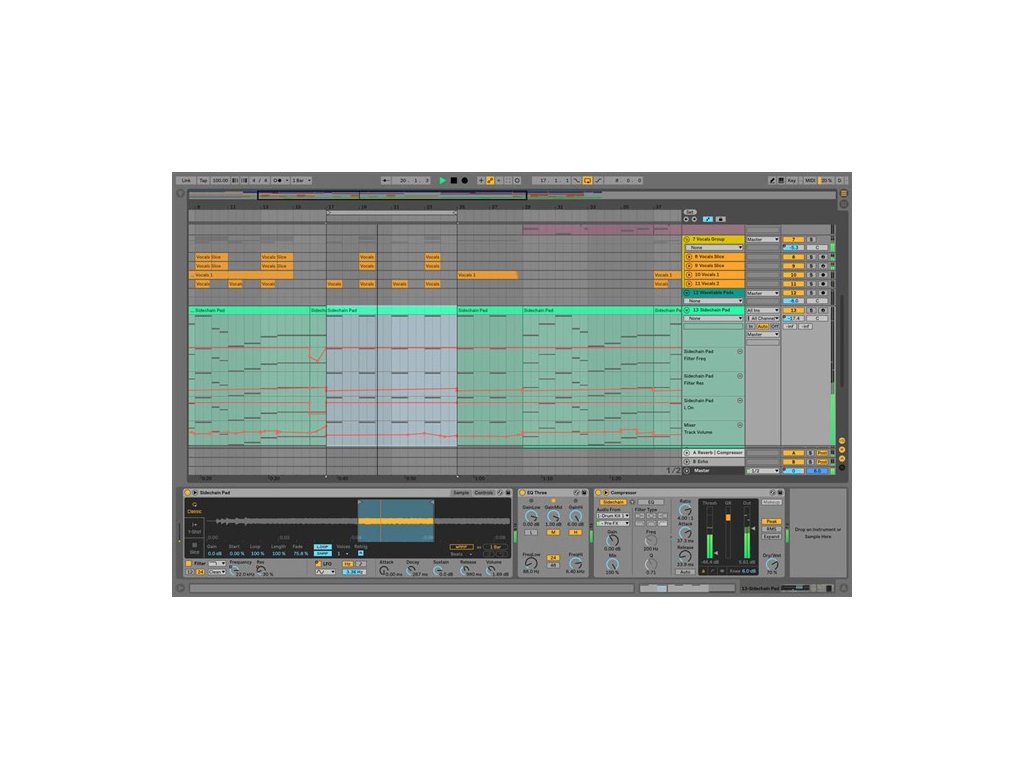Click the Punch-In switch icon
The width and height of the screenshot is (1024, 768).
577,180
